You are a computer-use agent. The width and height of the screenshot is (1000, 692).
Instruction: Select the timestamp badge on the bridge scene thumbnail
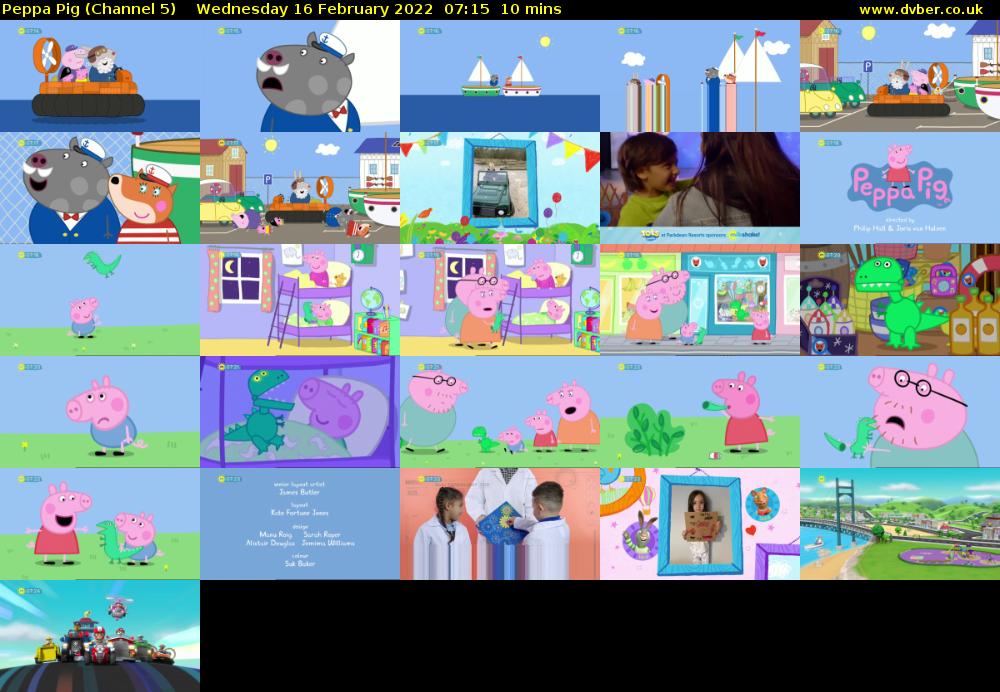pyautogui.click(x=822, y=479)
